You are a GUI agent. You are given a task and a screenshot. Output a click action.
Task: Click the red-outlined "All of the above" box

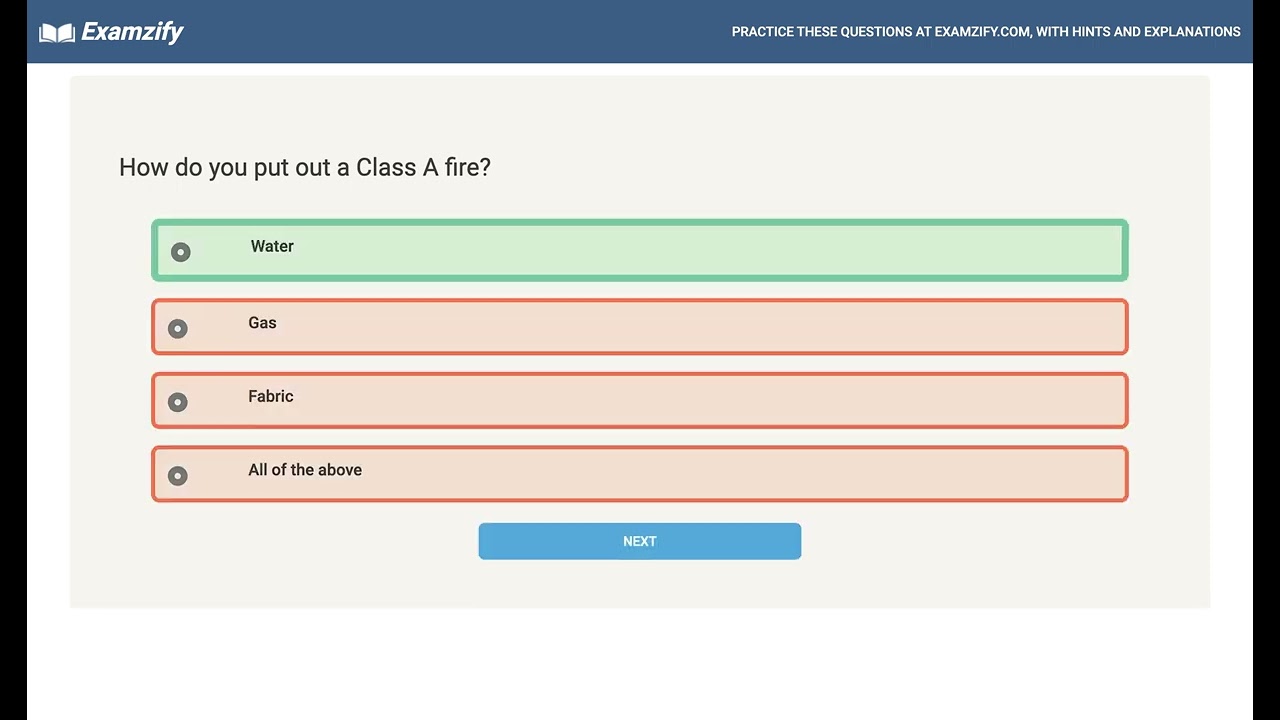(700, 474)
